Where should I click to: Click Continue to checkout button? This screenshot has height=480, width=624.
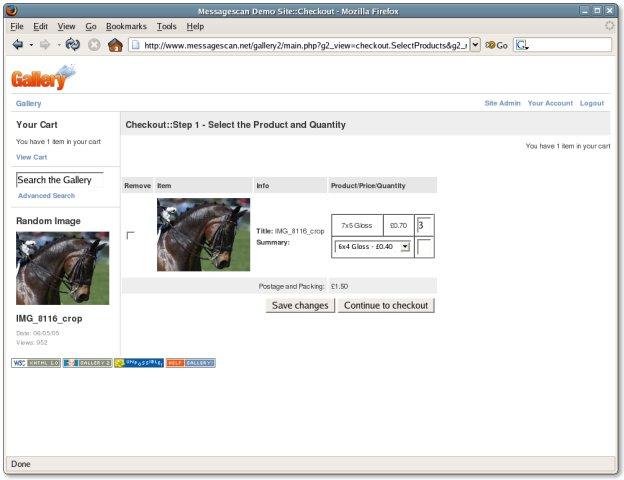point(386,306)
